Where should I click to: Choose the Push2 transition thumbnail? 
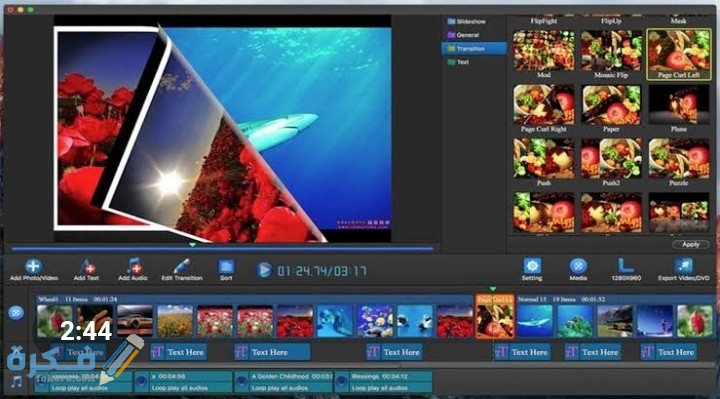click(611, 158)
